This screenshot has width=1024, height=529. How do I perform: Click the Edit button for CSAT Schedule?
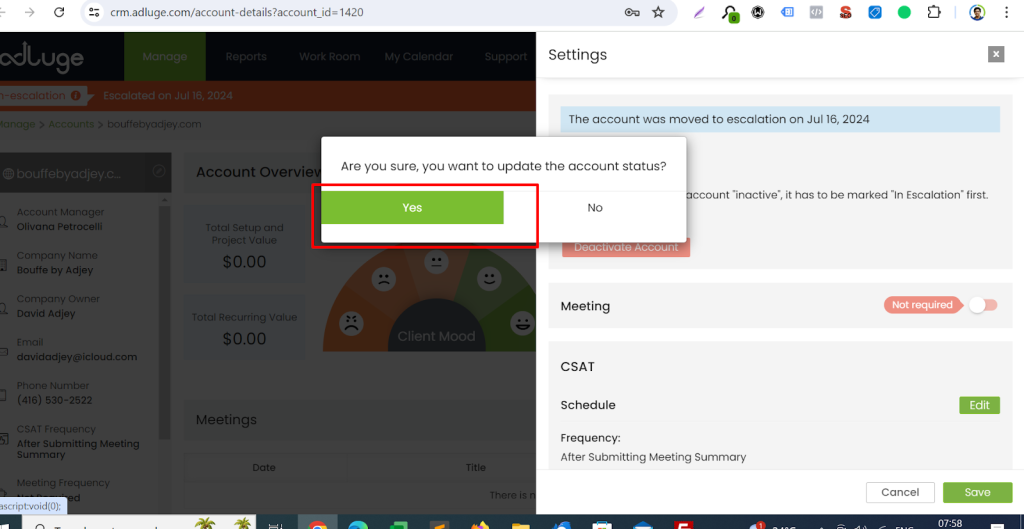click(x=979, y=405)
